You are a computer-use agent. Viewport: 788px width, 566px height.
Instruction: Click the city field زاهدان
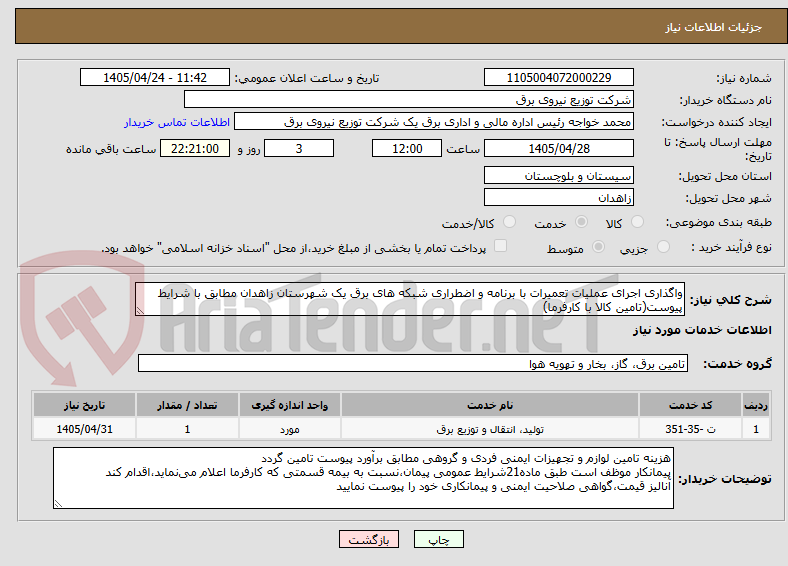[558, 197]
